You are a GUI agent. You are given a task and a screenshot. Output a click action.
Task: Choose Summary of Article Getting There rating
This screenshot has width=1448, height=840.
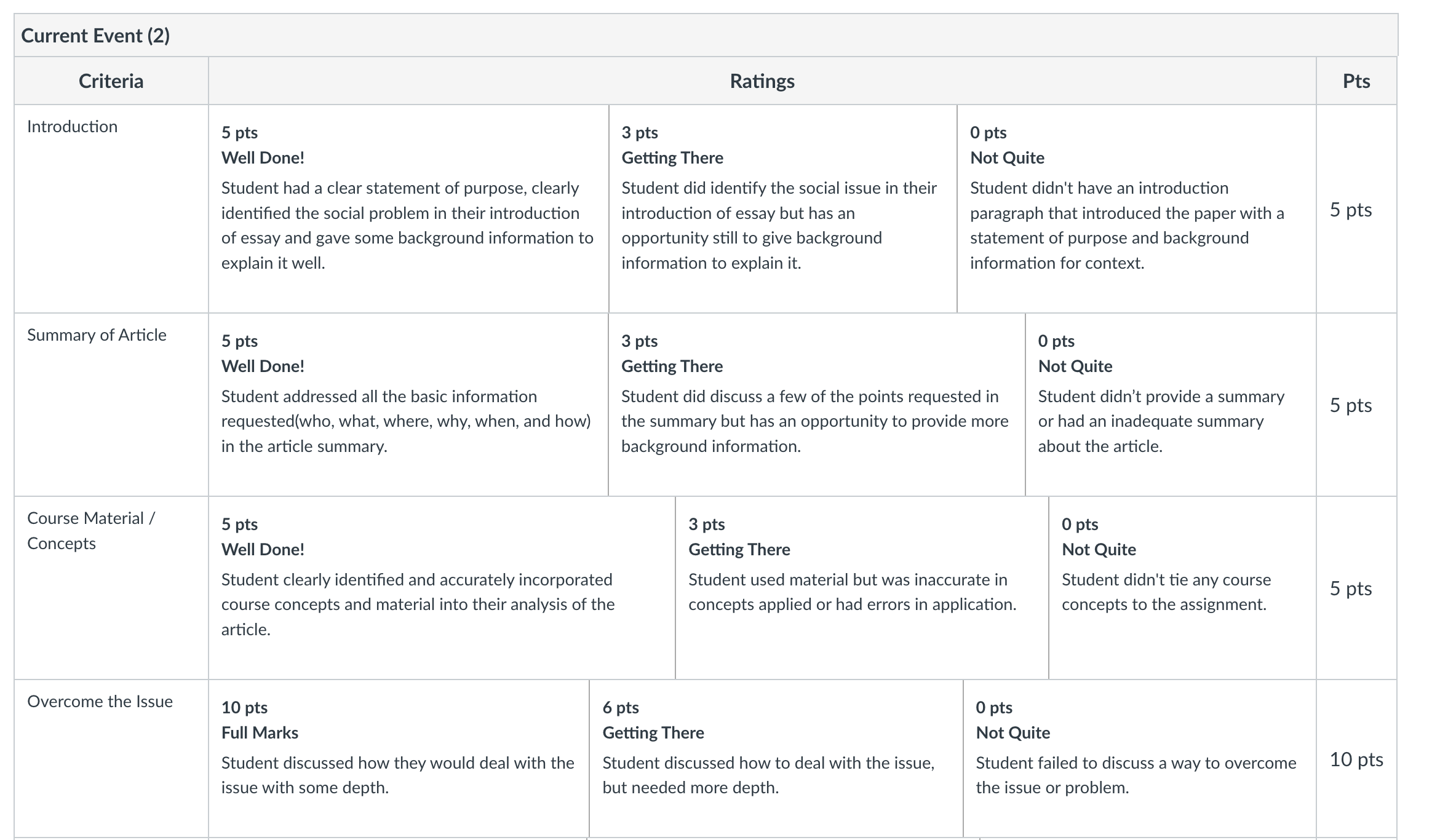pos(817,405)
